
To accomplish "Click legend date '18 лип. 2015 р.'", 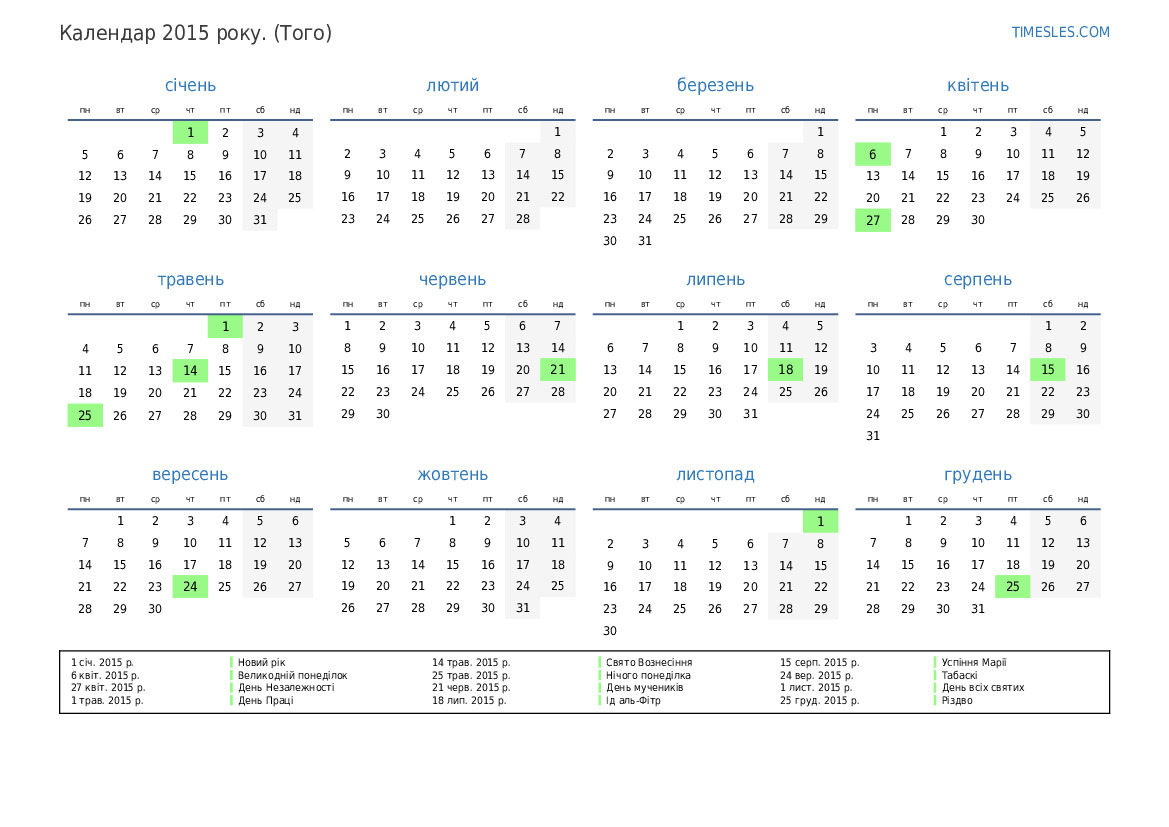I will pos(469,700).
